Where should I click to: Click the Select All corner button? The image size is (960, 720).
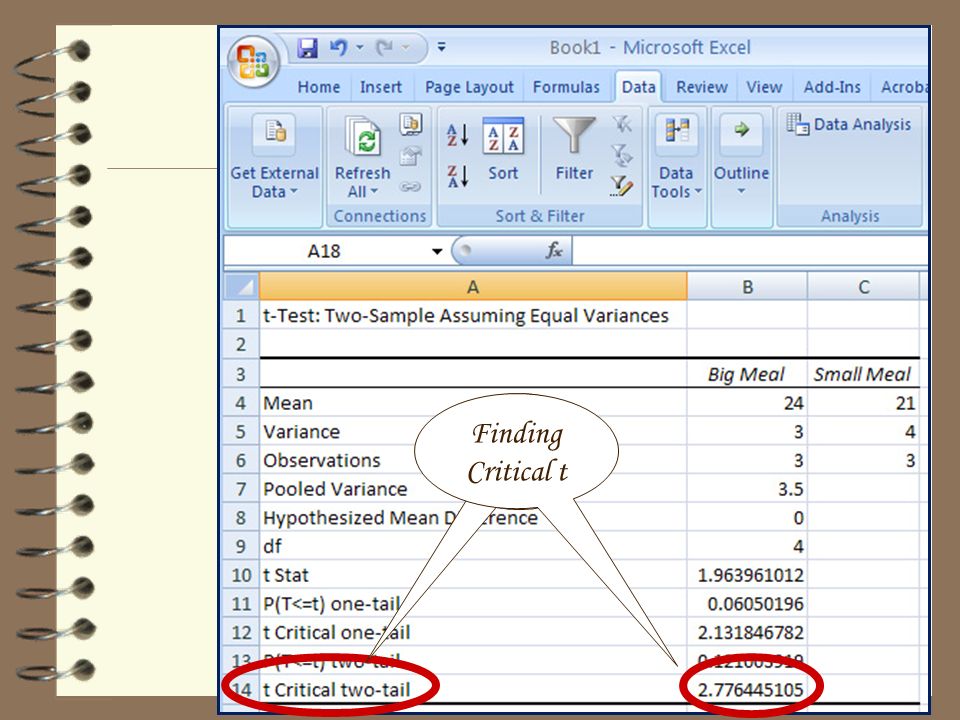242,286
